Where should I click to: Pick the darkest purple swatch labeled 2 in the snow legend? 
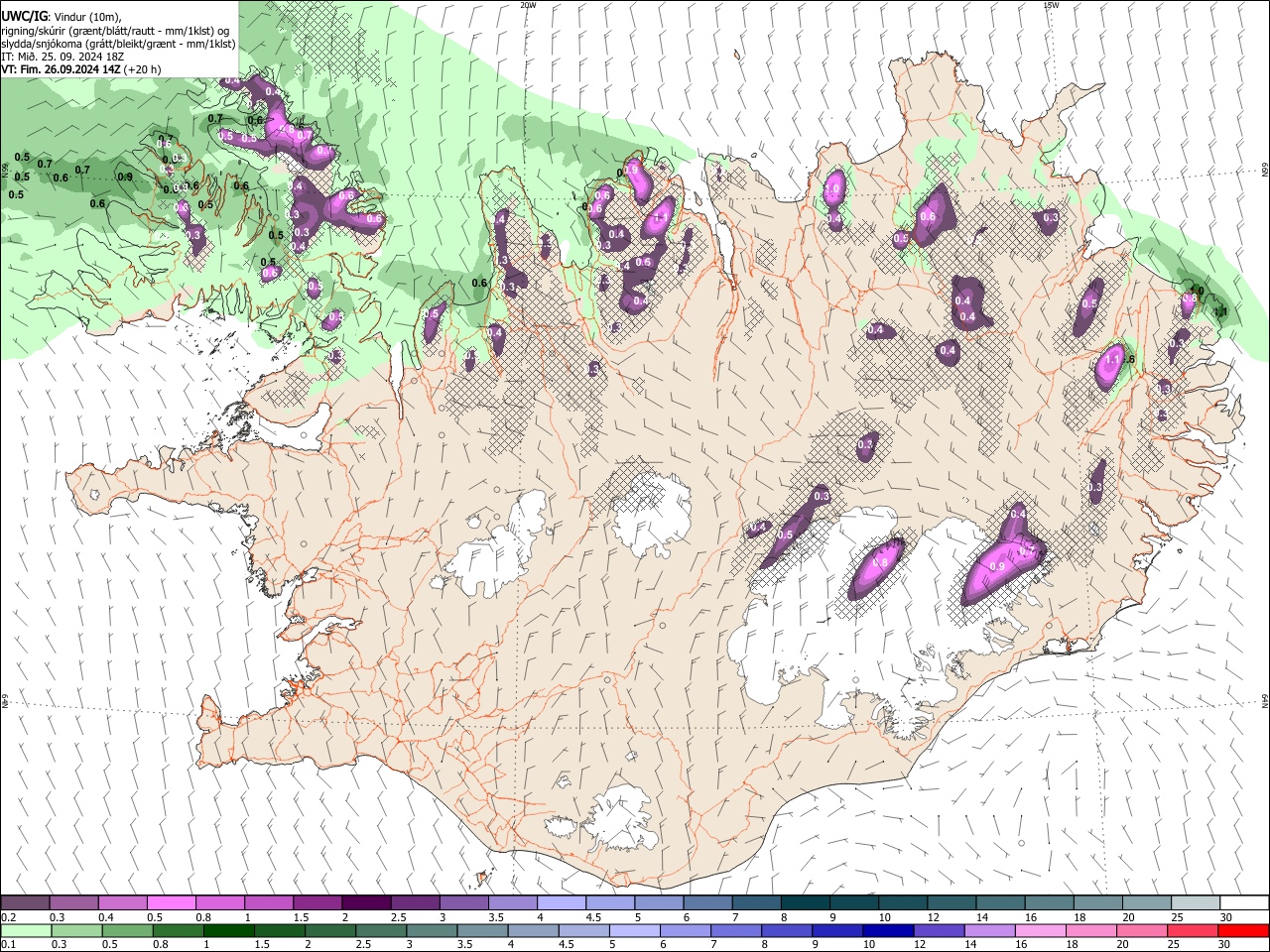point(366,902)
